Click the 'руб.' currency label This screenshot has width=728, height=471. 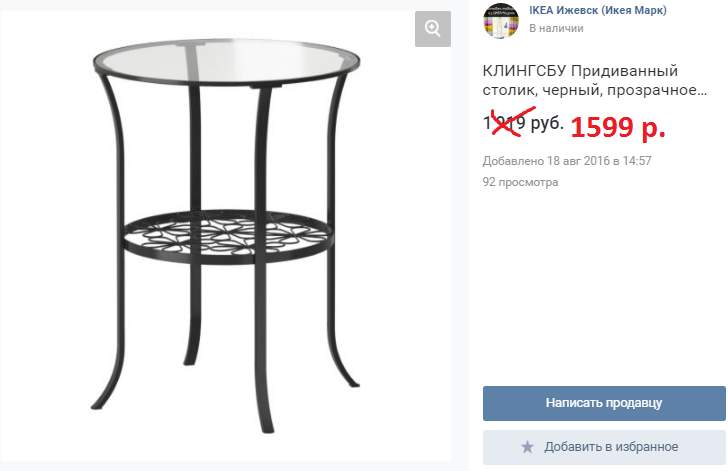point(547,123)
